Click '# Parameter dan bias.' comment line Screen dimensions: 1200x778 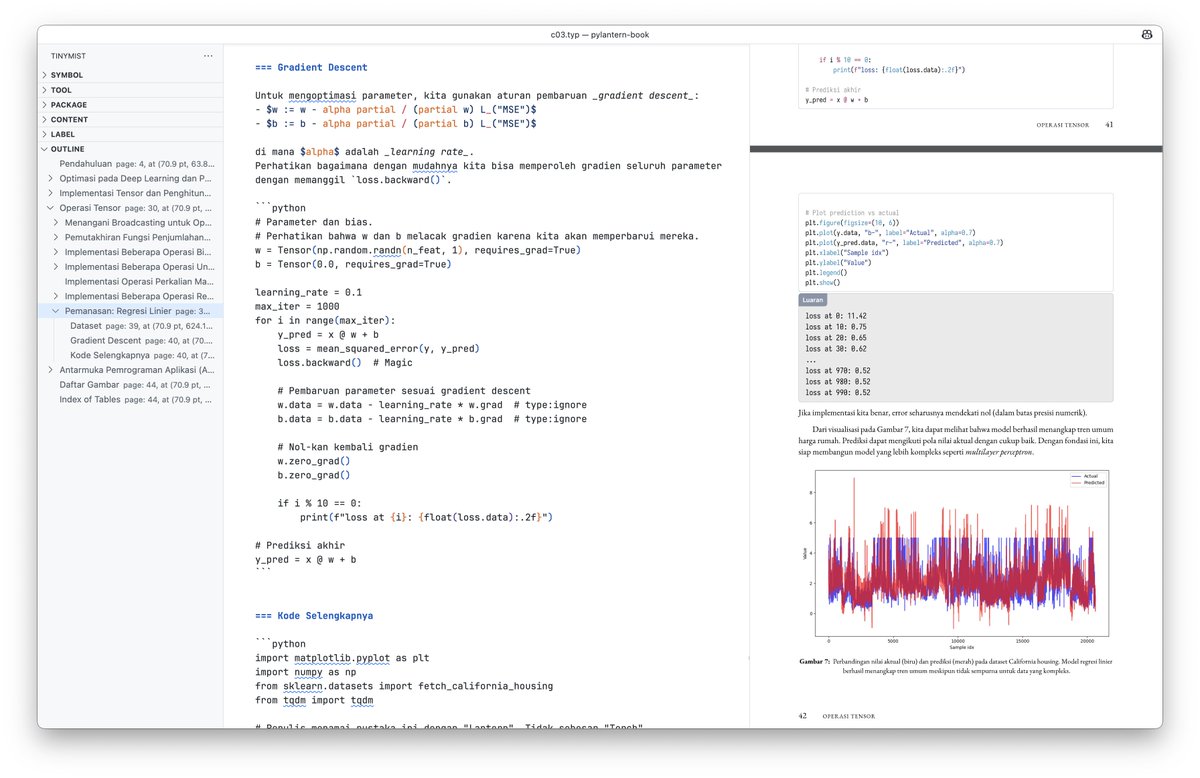(314, 222)
